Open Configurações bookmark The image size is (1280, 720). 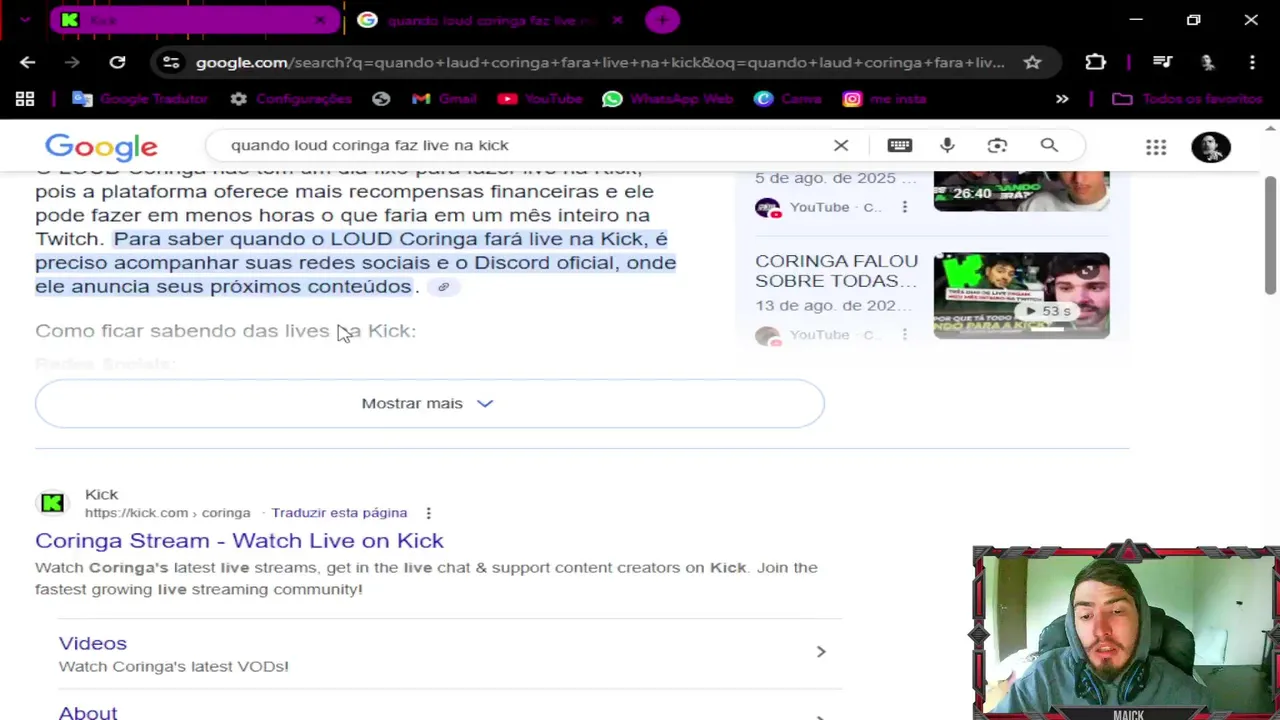point(291,99)
